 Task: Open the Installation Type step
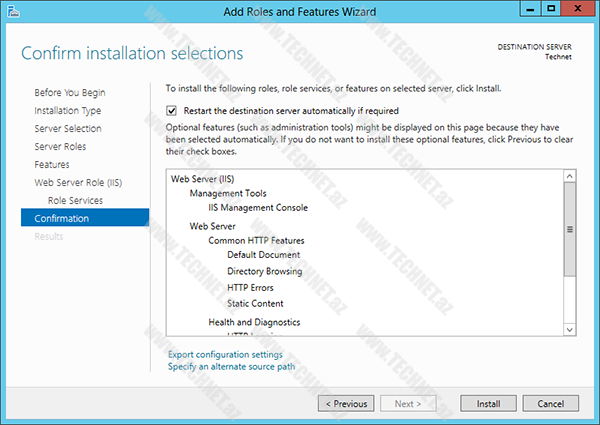[67, 110]
